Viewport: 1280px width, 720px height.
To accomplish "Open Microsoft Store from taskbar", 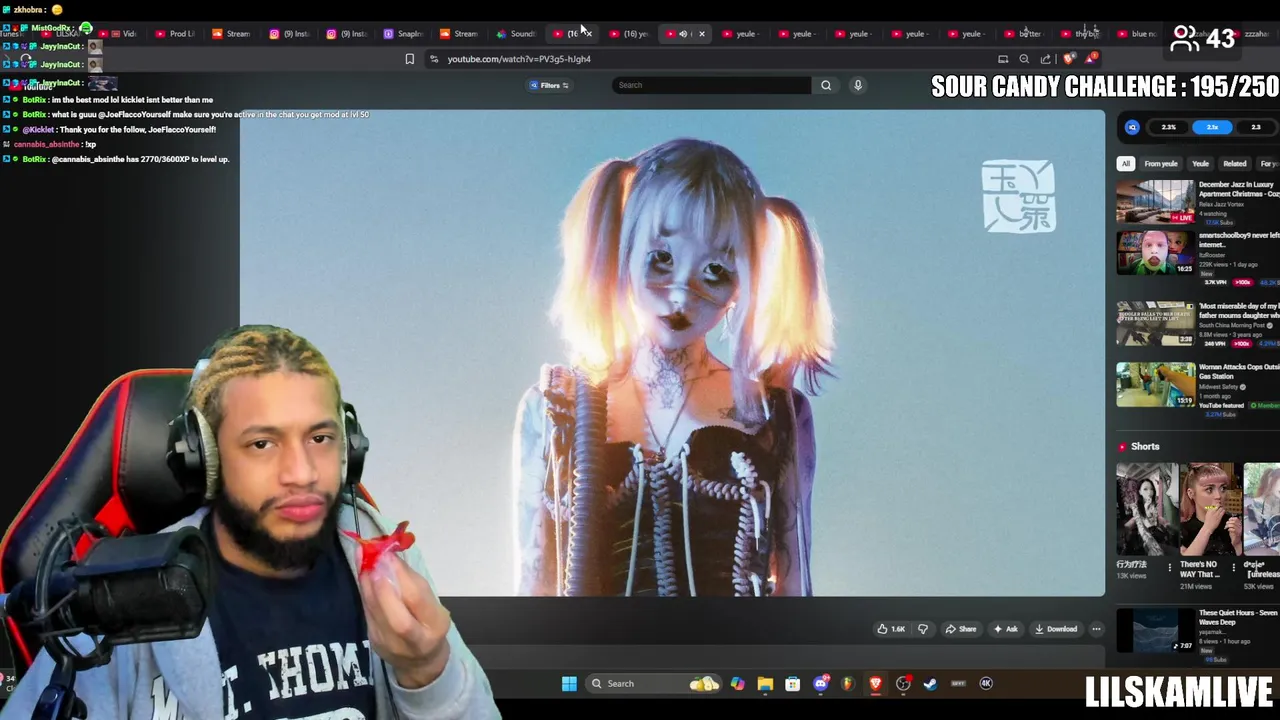I will pos(792,684).
